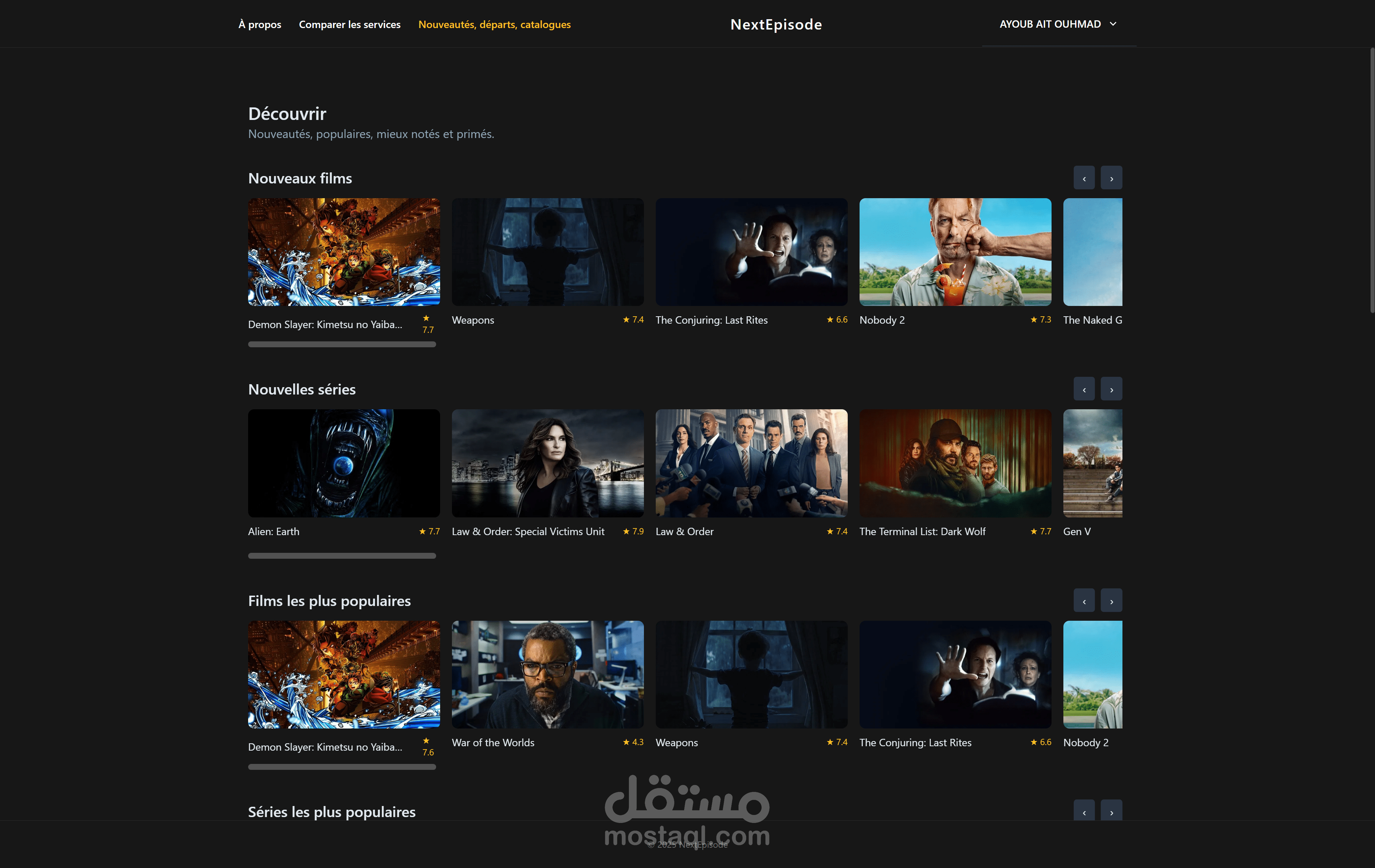1375x868 pixels.
Task: Open the Law & Order cast poster
Action: click(x=751, y=463)
